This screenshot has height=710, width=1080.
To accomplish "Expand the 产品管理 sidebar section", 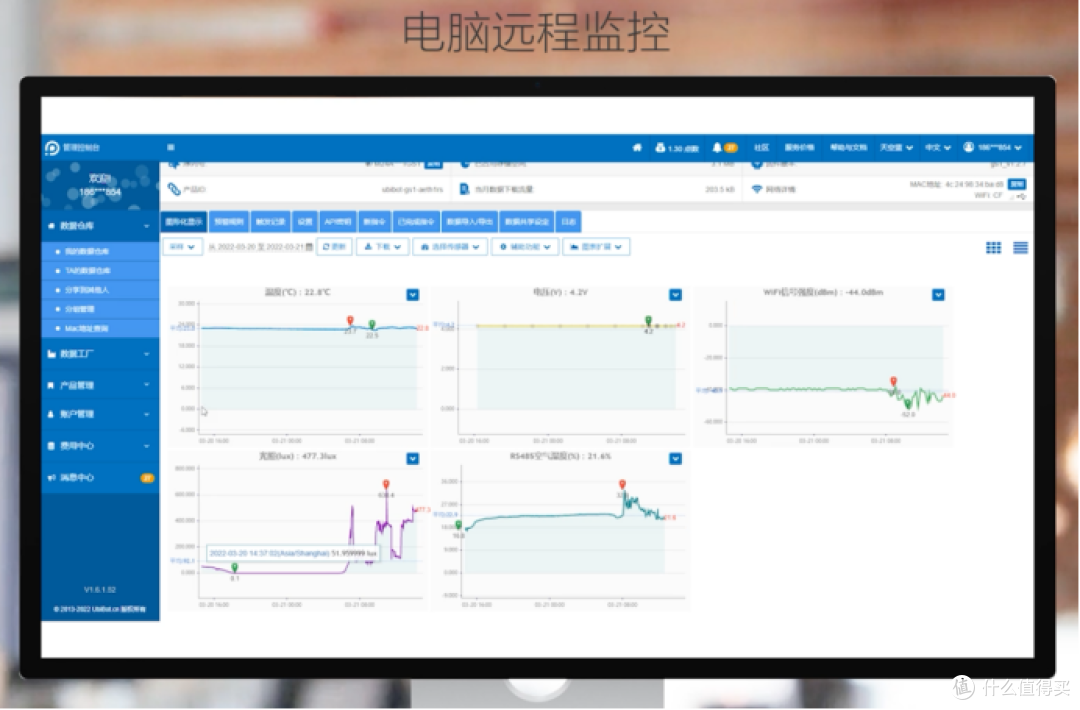I will (100, 385).
